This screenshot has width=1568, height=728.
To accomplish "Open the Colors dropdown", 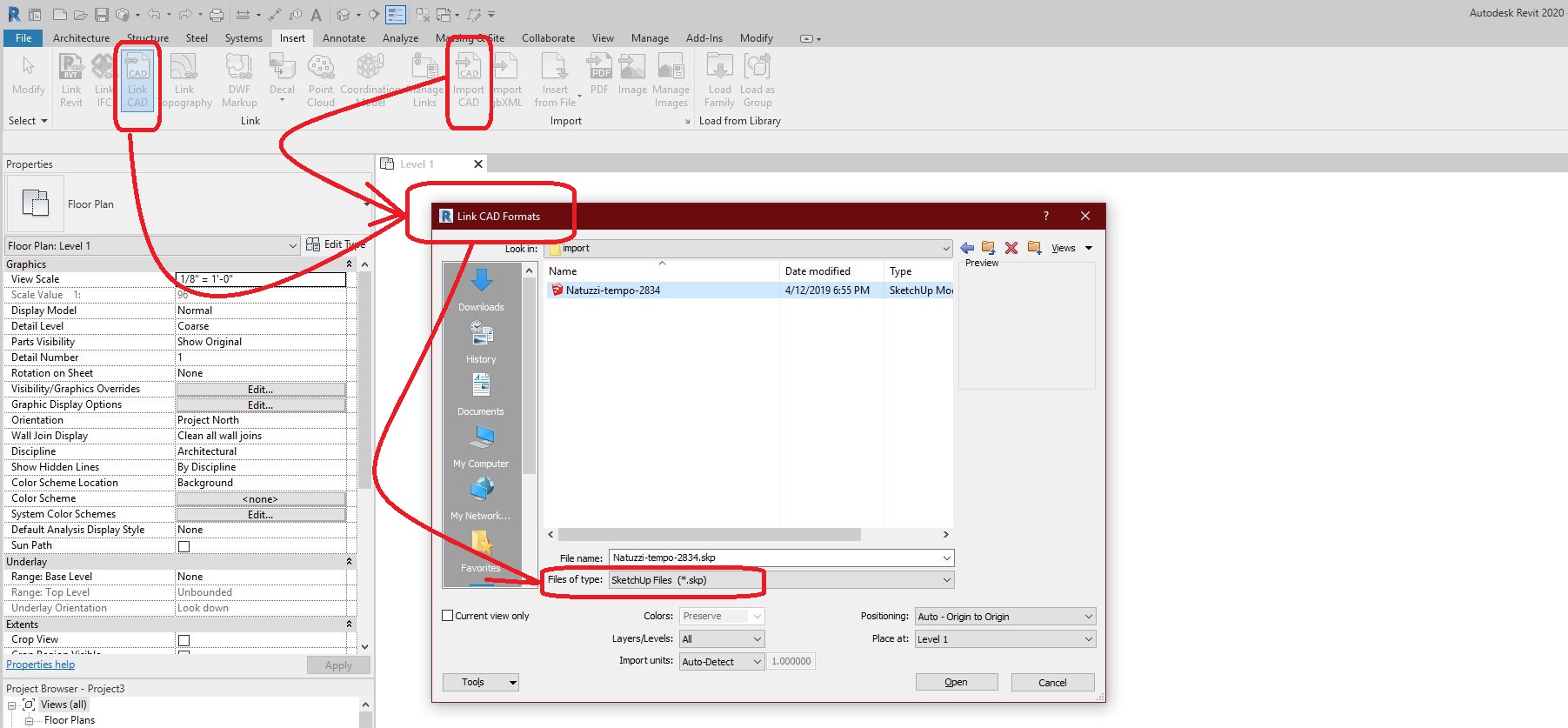I will tap(721, 616).
